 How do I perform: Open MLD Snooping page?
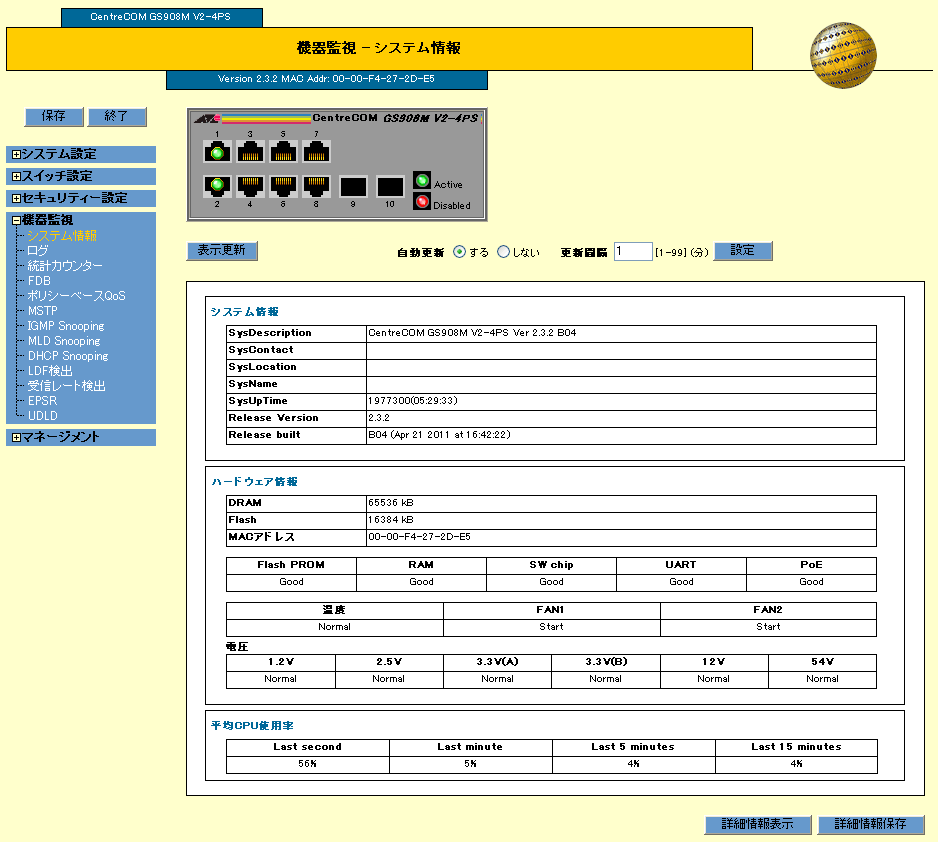click(64, 341)
